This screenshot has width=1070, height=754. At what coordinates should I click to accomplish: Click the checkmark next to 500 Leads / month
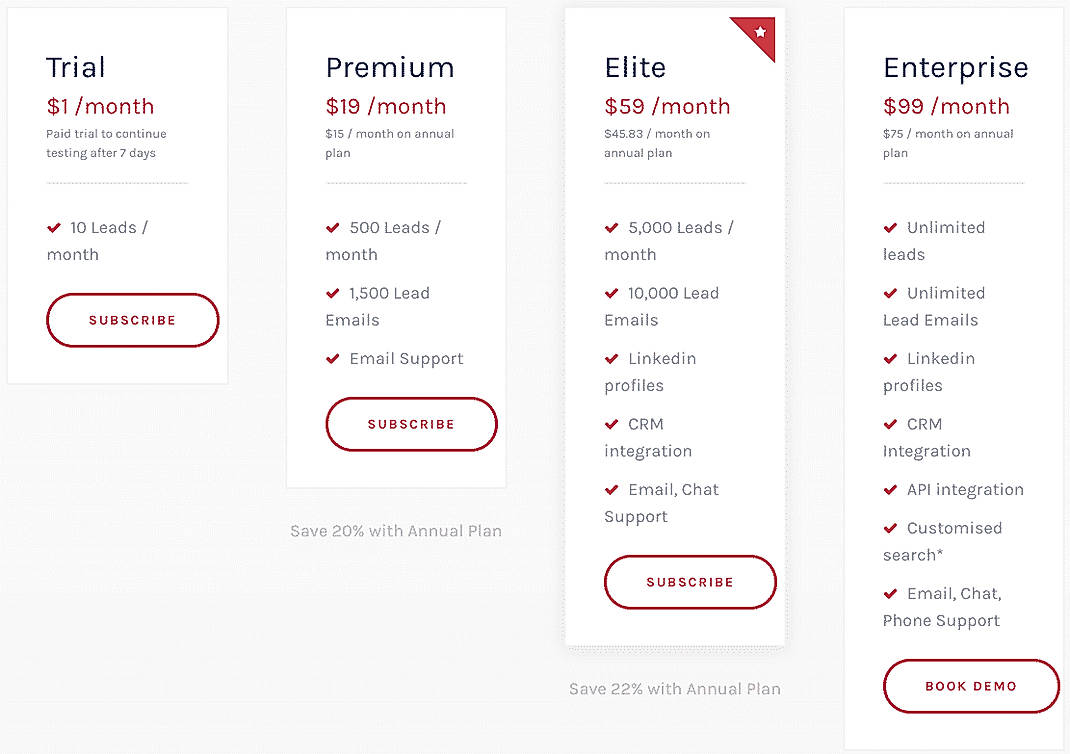click(x=333, y=228)
